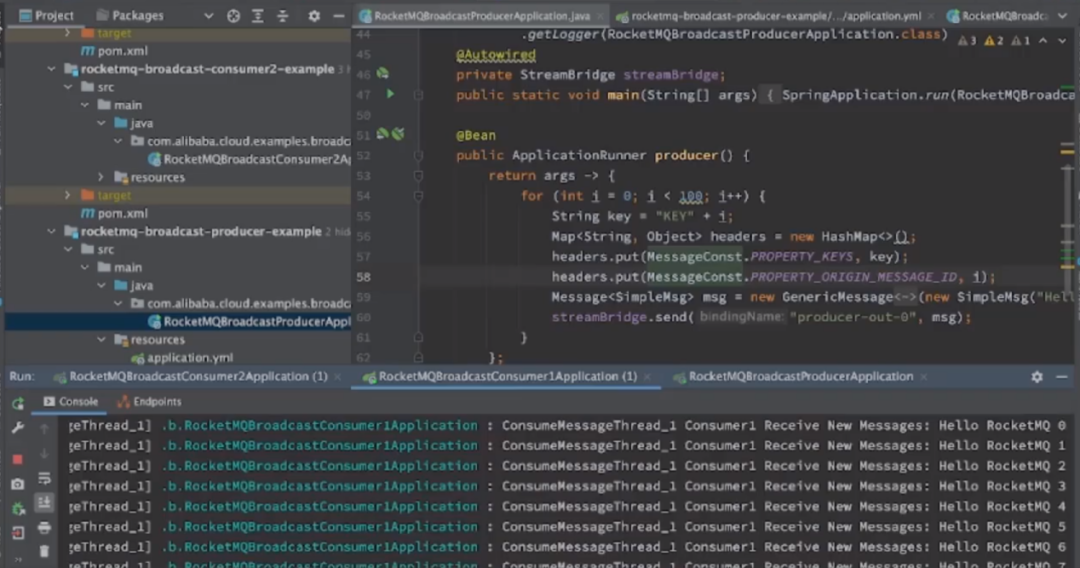Click line number 58 in gutter
This screenshot has height=568, width=1080.
[364, 277]
